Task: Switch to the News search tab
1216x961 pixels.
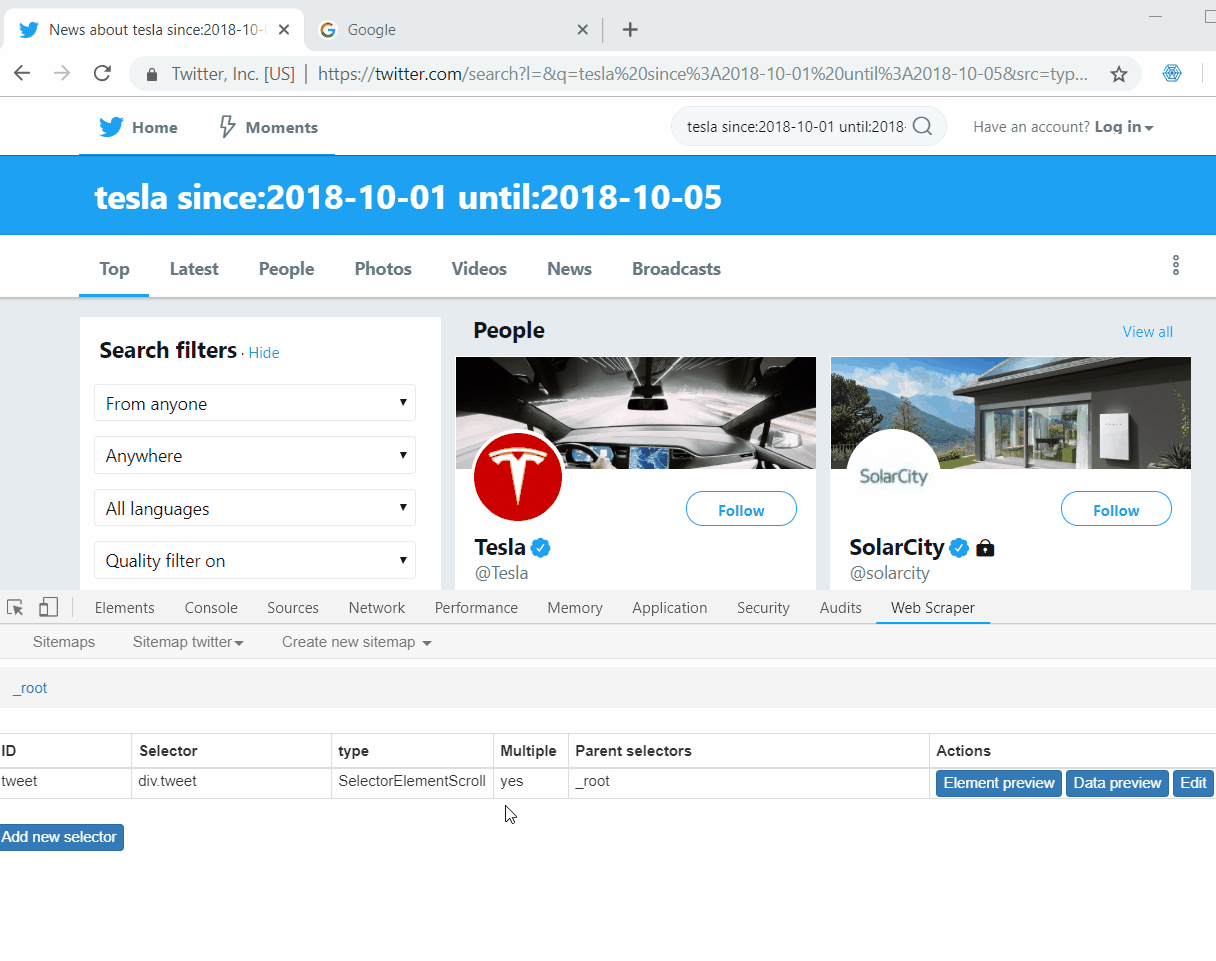Action: coord(569,269)
